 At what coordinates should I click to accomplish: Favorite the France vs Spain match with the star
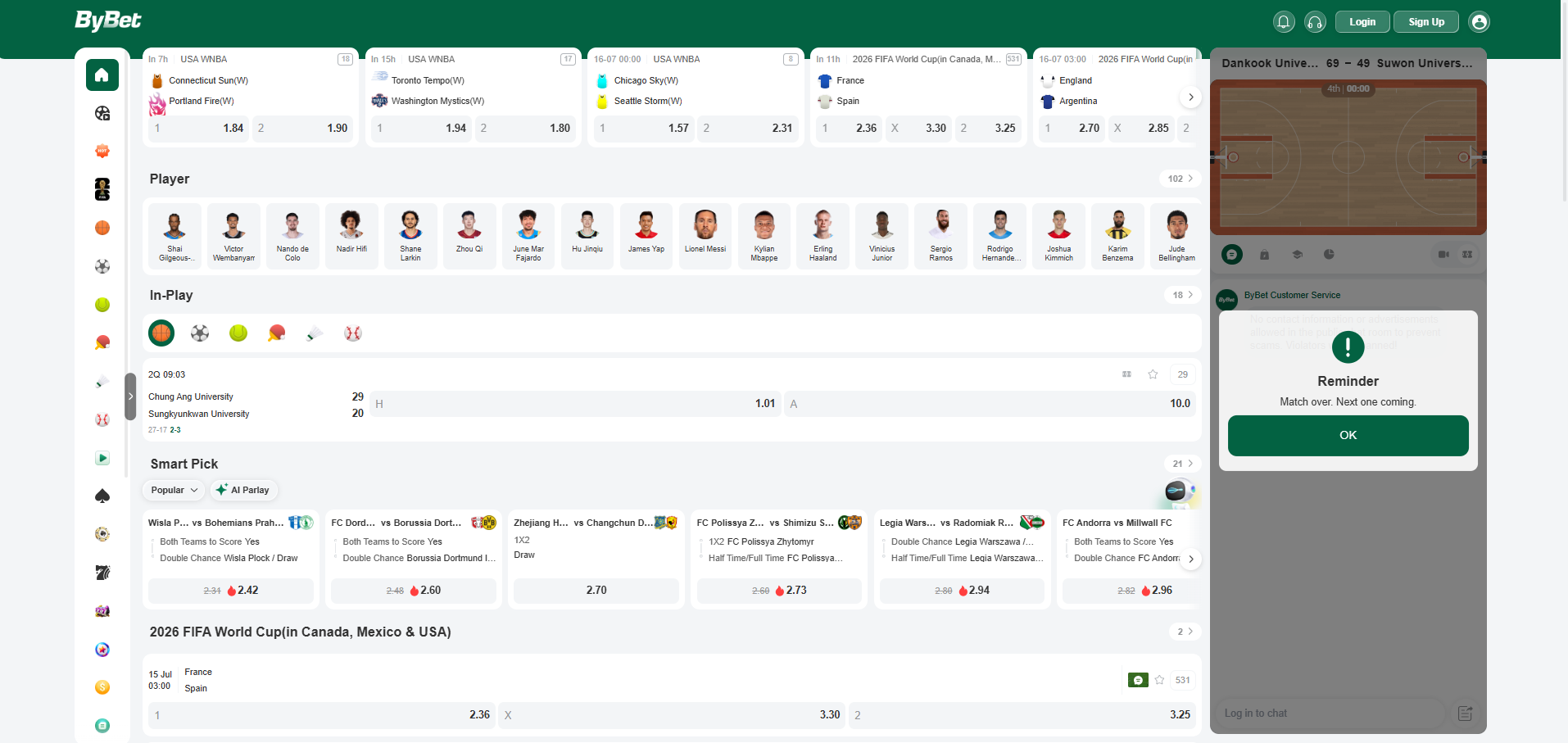tap(1159, 680)
